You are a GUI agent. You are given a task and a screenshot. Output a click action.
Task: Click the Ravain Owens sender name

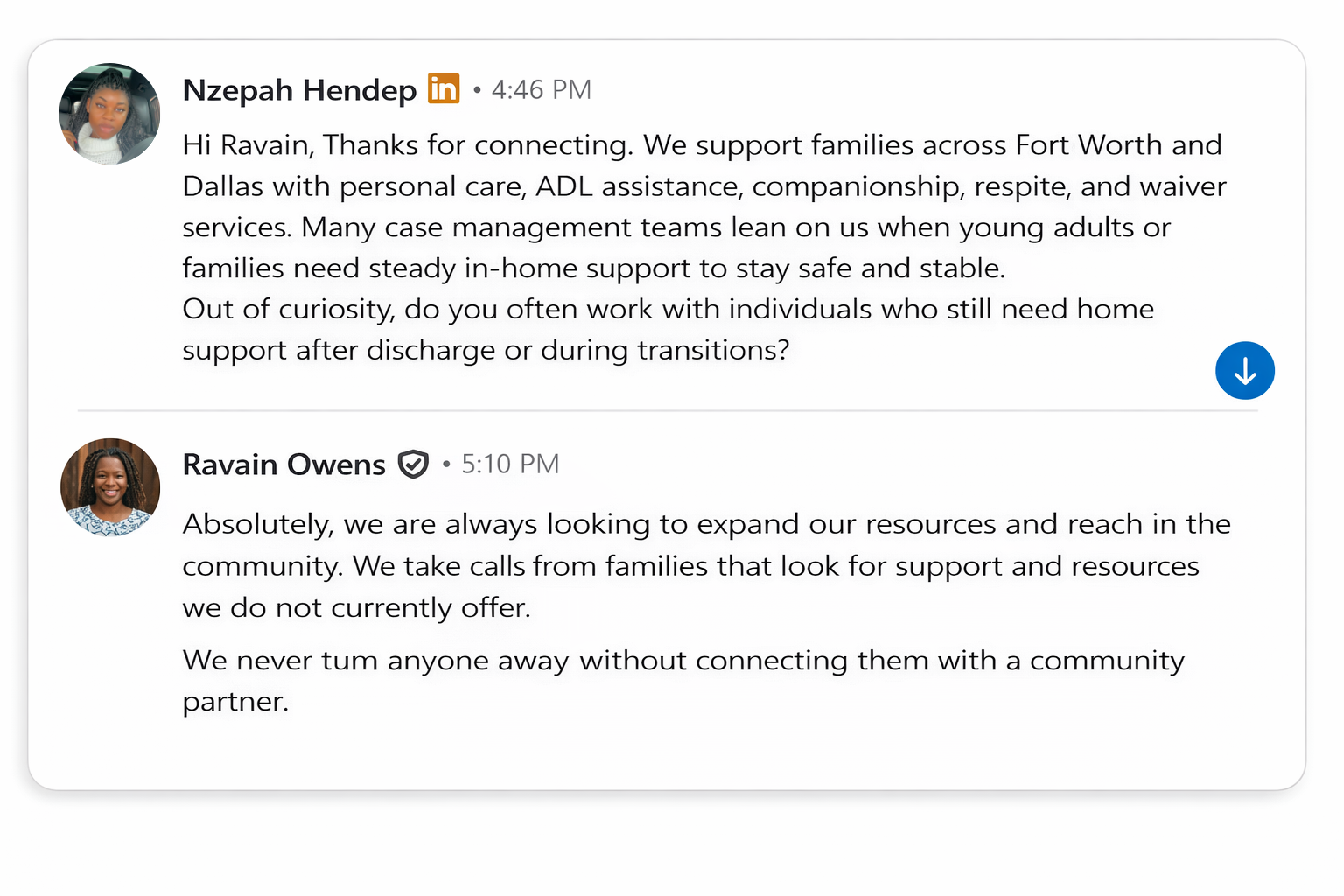(283, 465)
